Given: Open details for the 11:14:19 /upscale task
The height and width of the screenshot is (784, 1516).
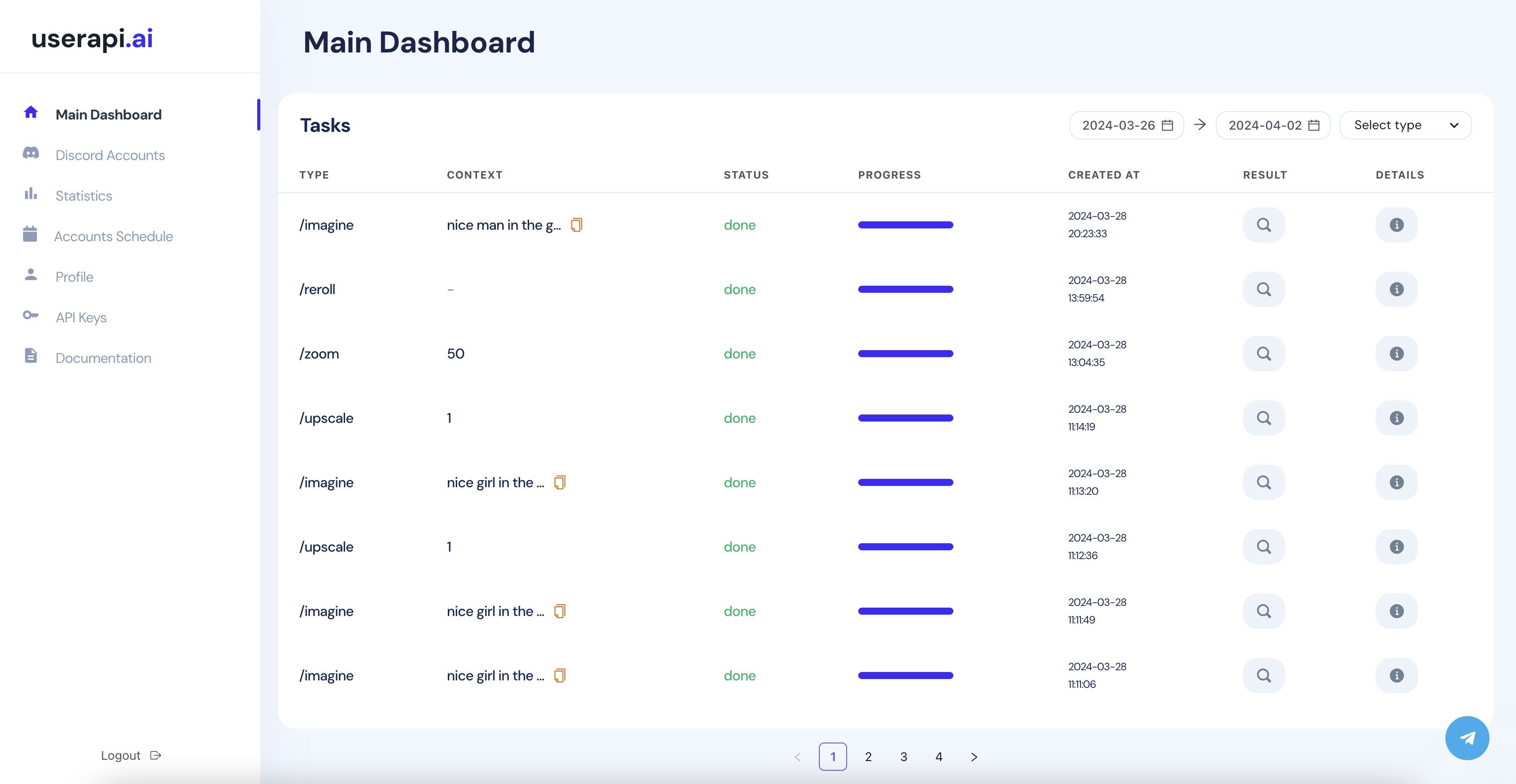Looking at the screenshot, I should [x=1396, y=418].
